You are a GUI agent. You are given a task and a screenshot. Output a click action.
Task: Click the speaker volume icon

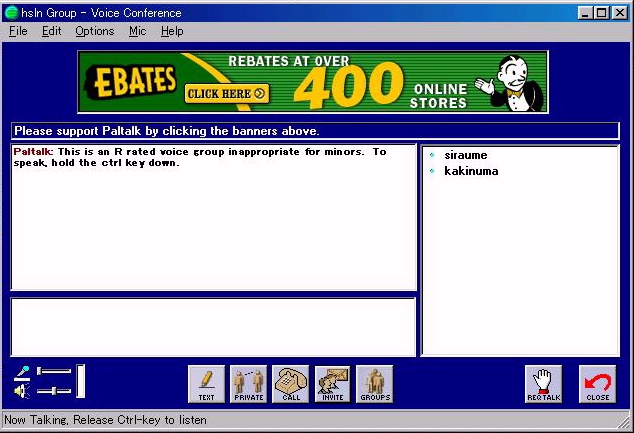click(x=22, y=391)
